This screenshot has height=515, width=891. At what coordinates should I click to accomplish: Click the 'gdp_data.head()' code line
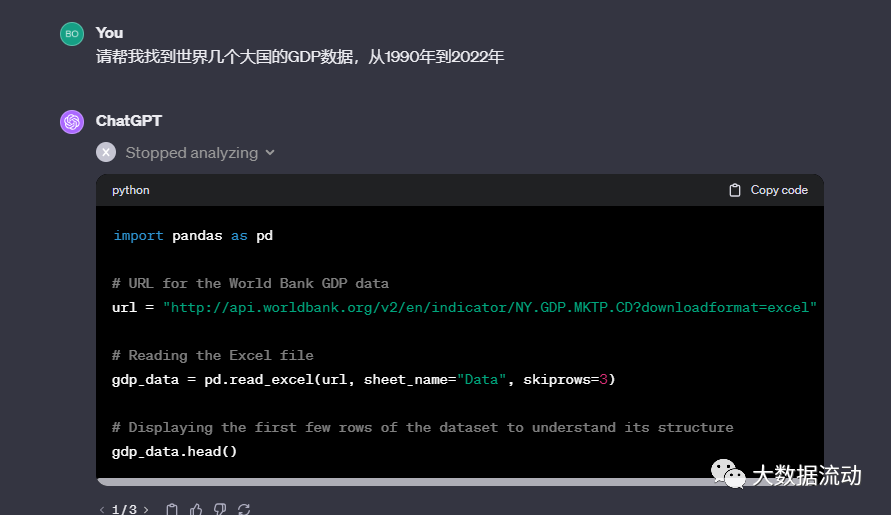pos(174,451)
